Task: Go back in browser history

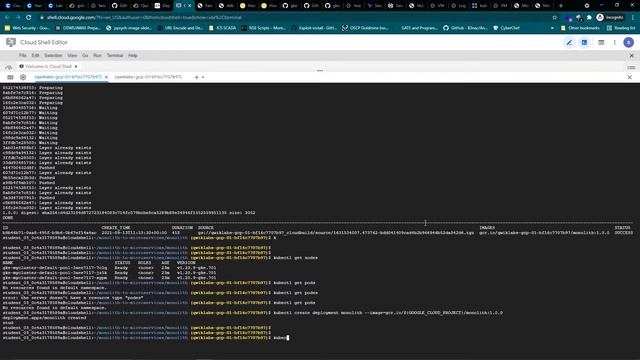Action: (7, 18)
